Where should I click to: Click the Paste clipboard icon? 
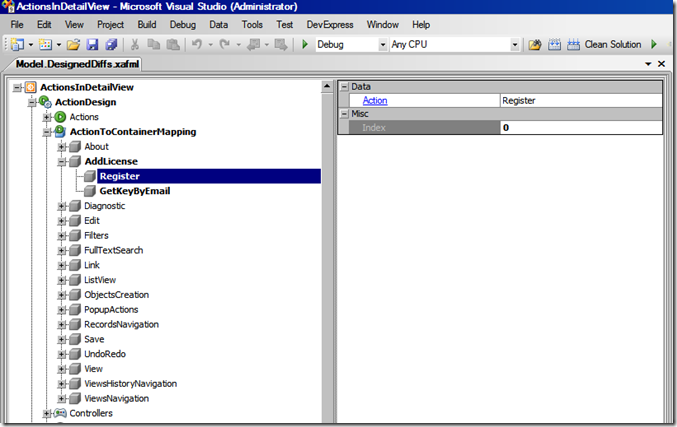173,44
